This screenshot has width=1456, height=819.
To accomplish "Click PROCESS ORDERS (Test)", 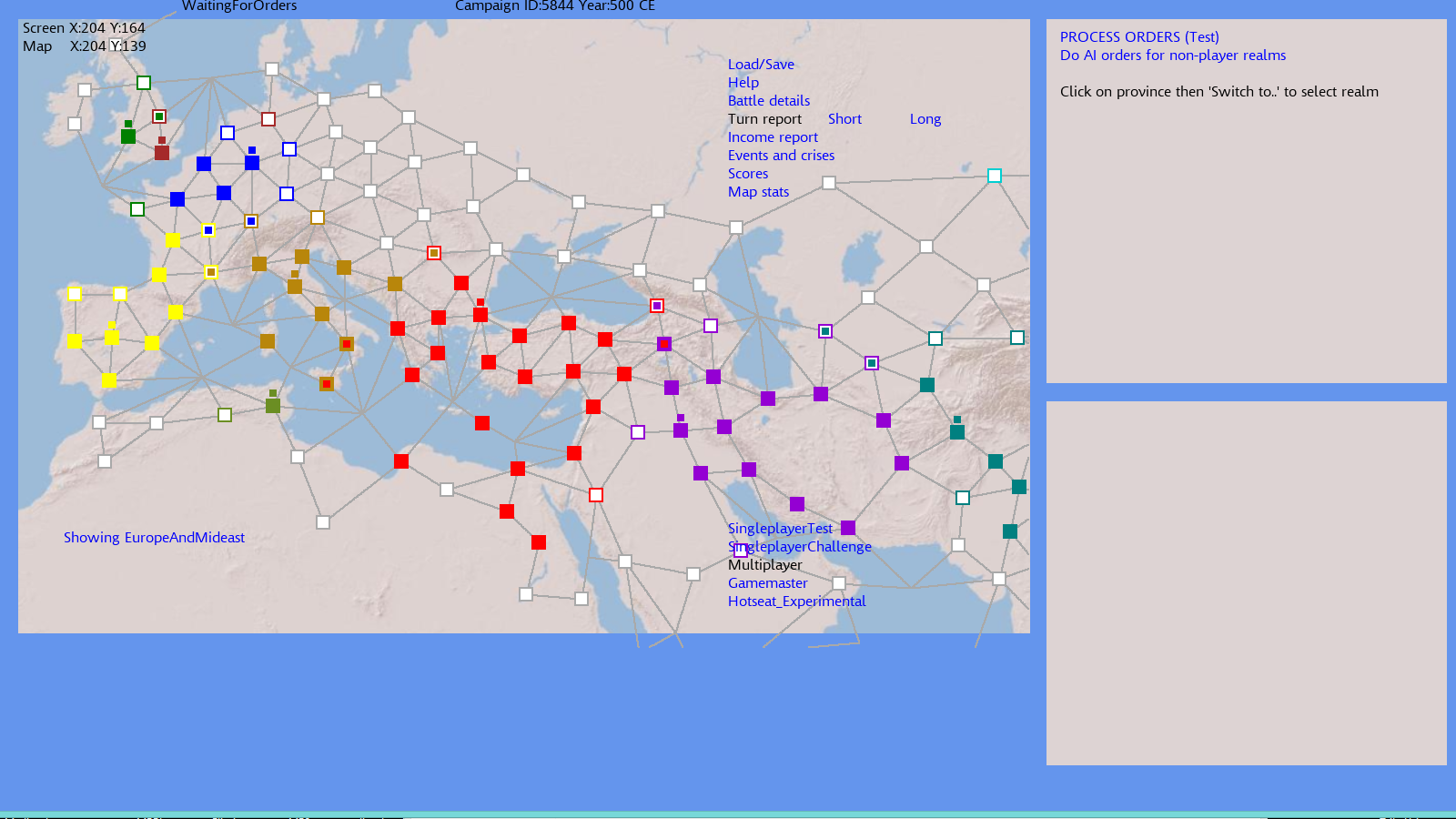I will 1139,37.
